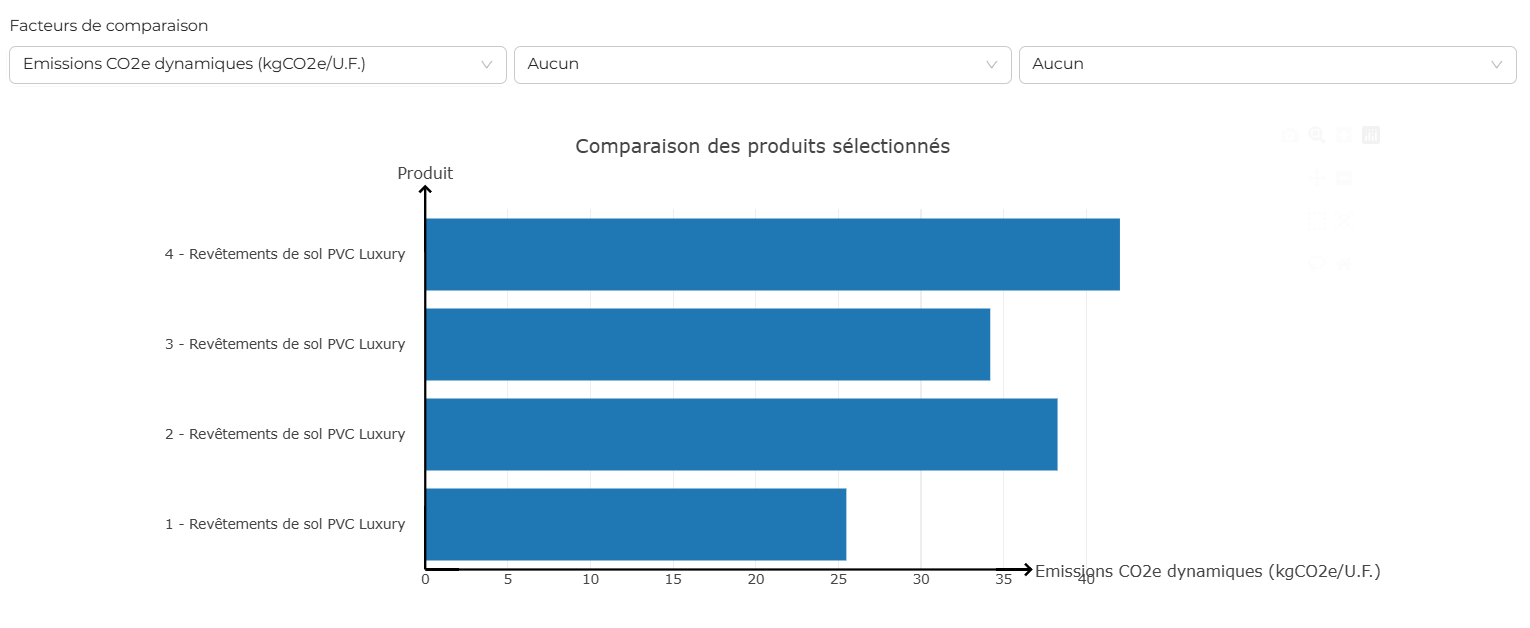The image size is (1530, 628).
Task: Activate the Pan crossed-arrows tool
Action: [x=1317, y=178]
